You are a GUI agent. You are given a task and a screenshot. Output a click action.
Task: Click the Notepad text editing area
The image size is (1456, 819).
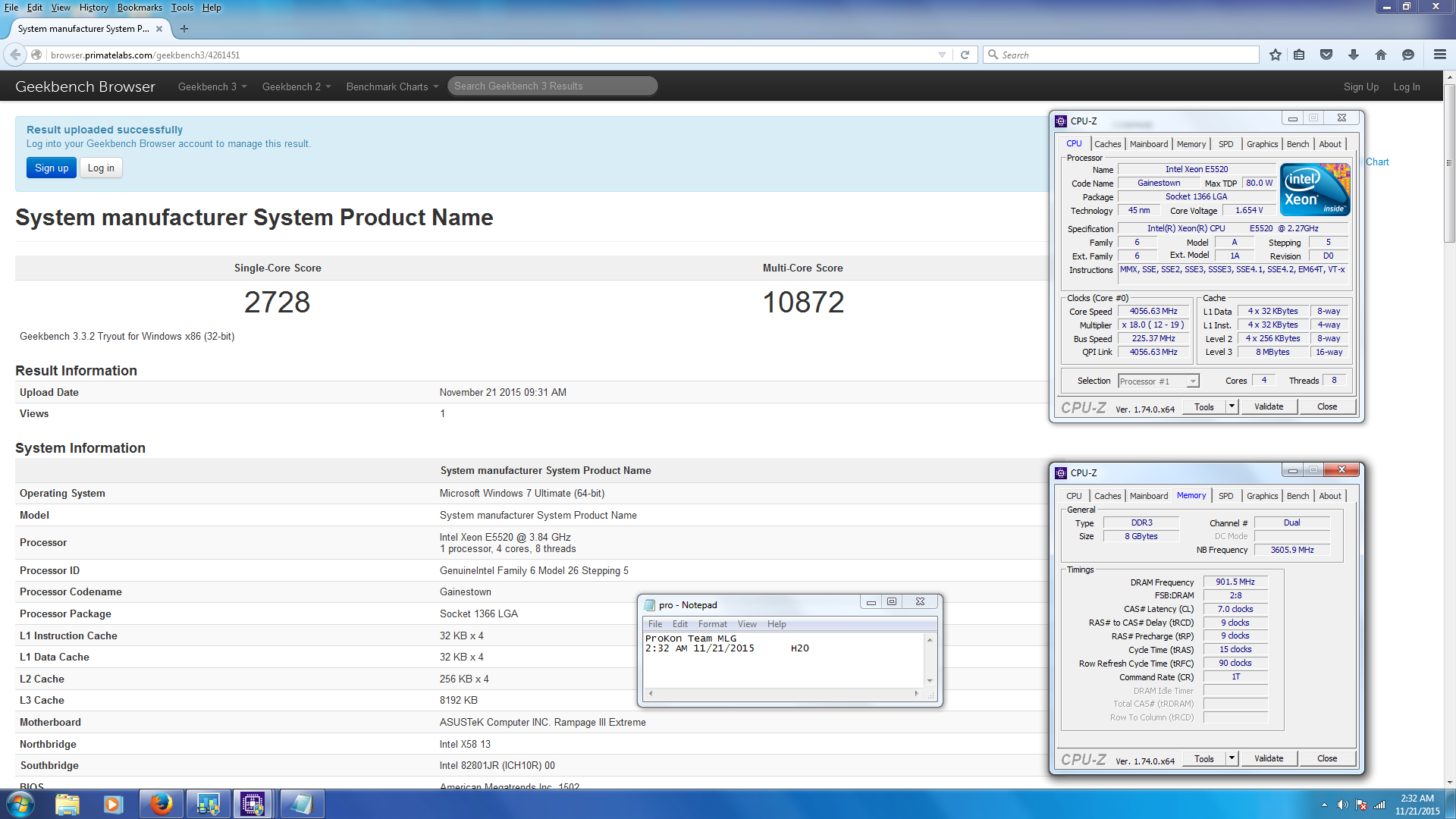783,660
